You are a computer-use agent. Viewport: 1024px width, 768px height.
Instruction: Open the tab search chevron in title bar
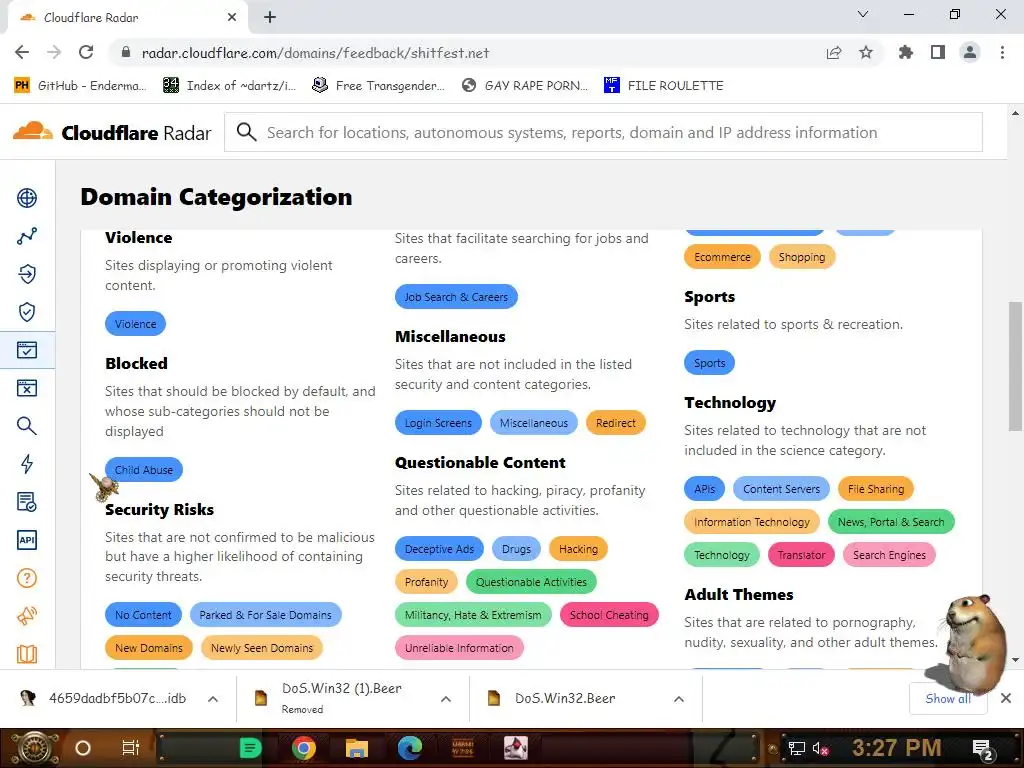tap(863, 14)
